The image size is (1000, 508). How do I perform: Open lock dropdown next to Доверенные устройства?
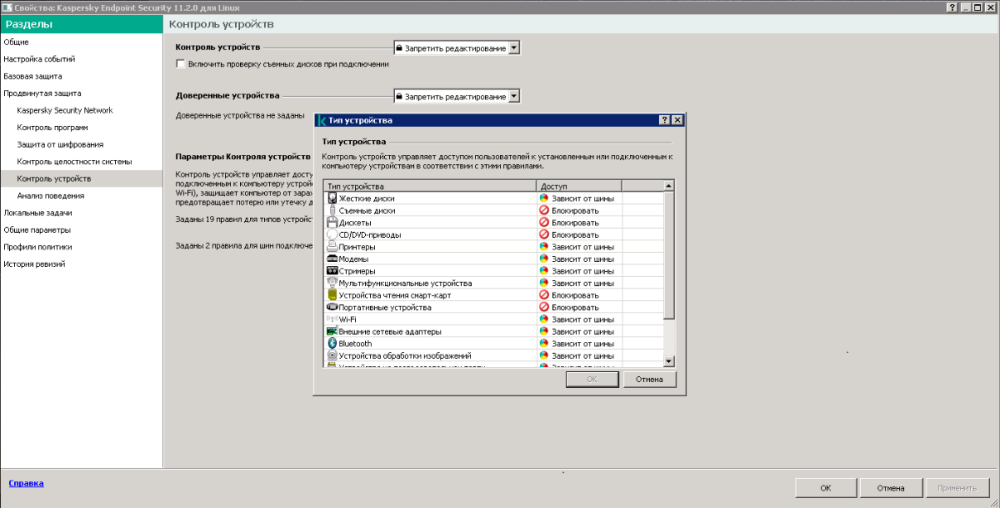(x=515, y=96)
